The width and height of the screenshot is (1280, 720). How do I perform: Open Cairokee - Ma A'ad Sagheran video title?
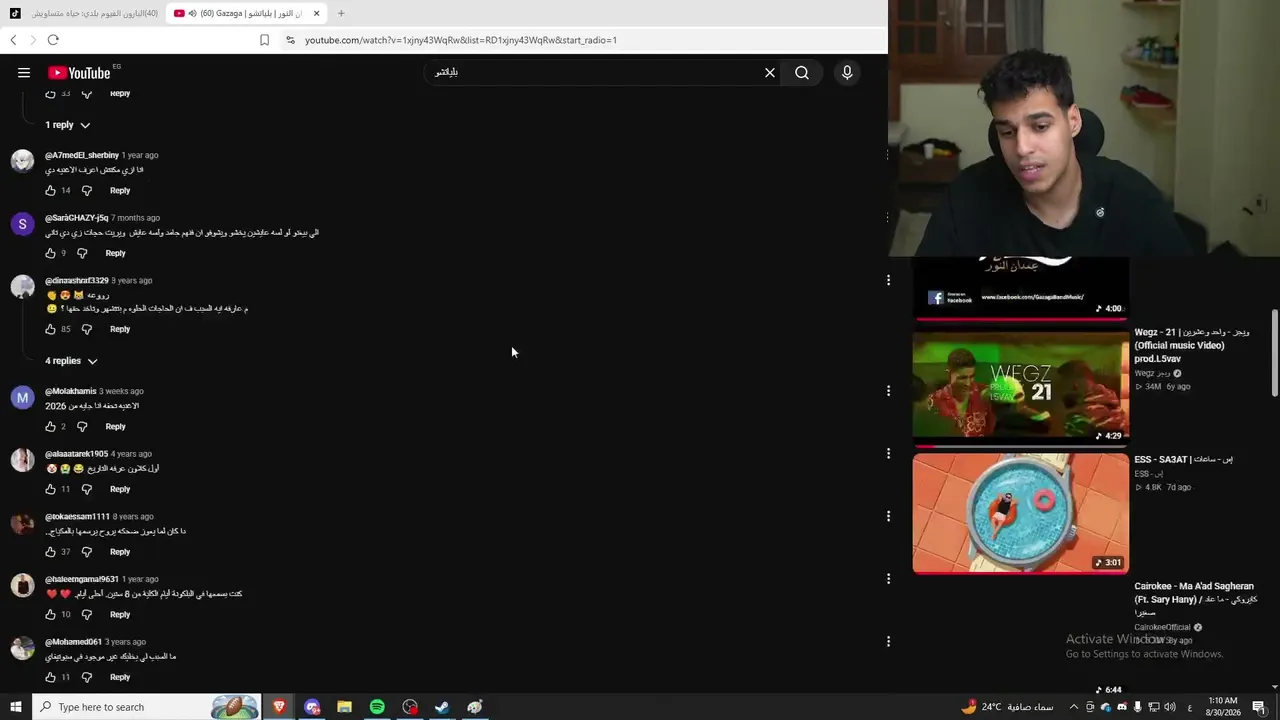[1195, 599]
